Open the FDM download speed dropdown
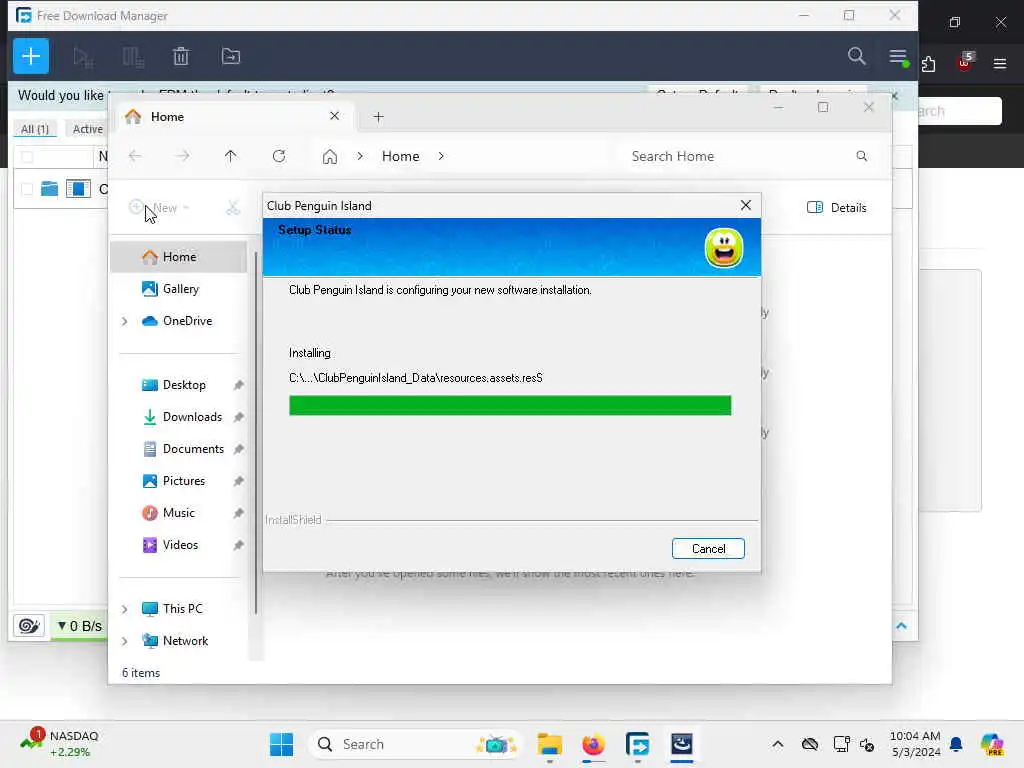The height and width of the screenshot is (768, 1024). pos(79,626)
